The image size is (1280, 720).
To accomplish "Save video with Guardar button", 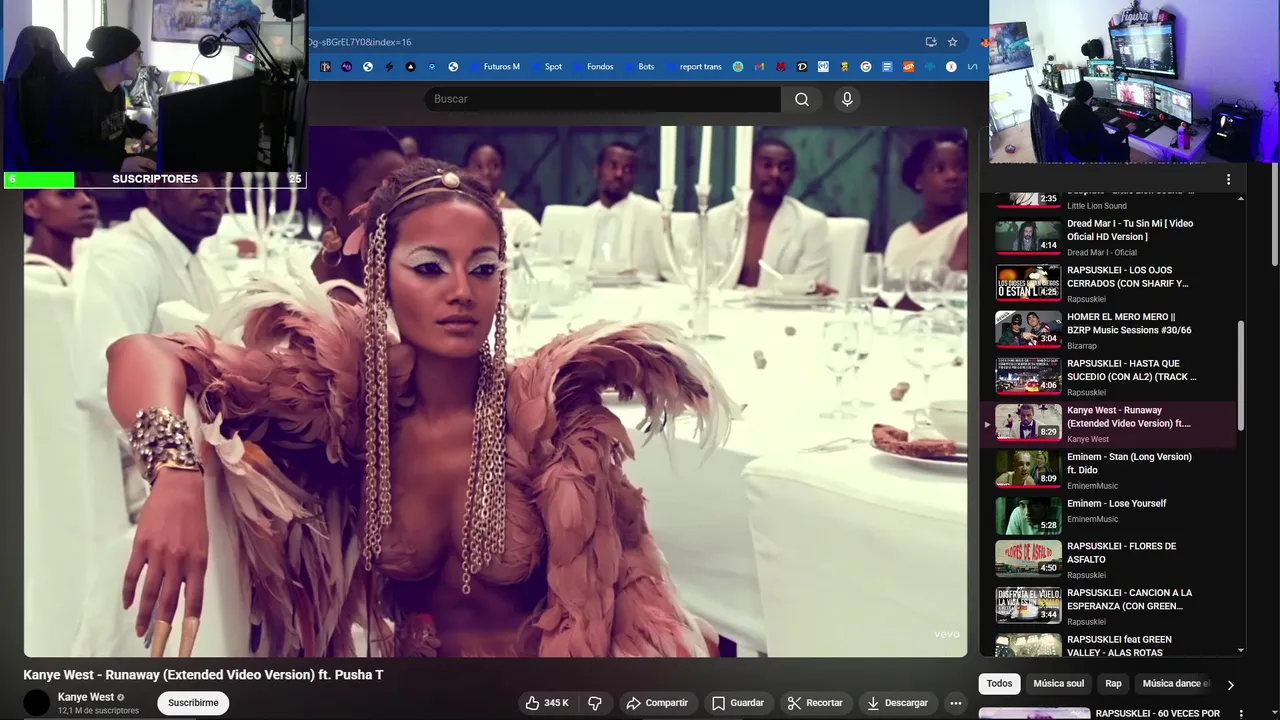I will click(x=737, y=703).
